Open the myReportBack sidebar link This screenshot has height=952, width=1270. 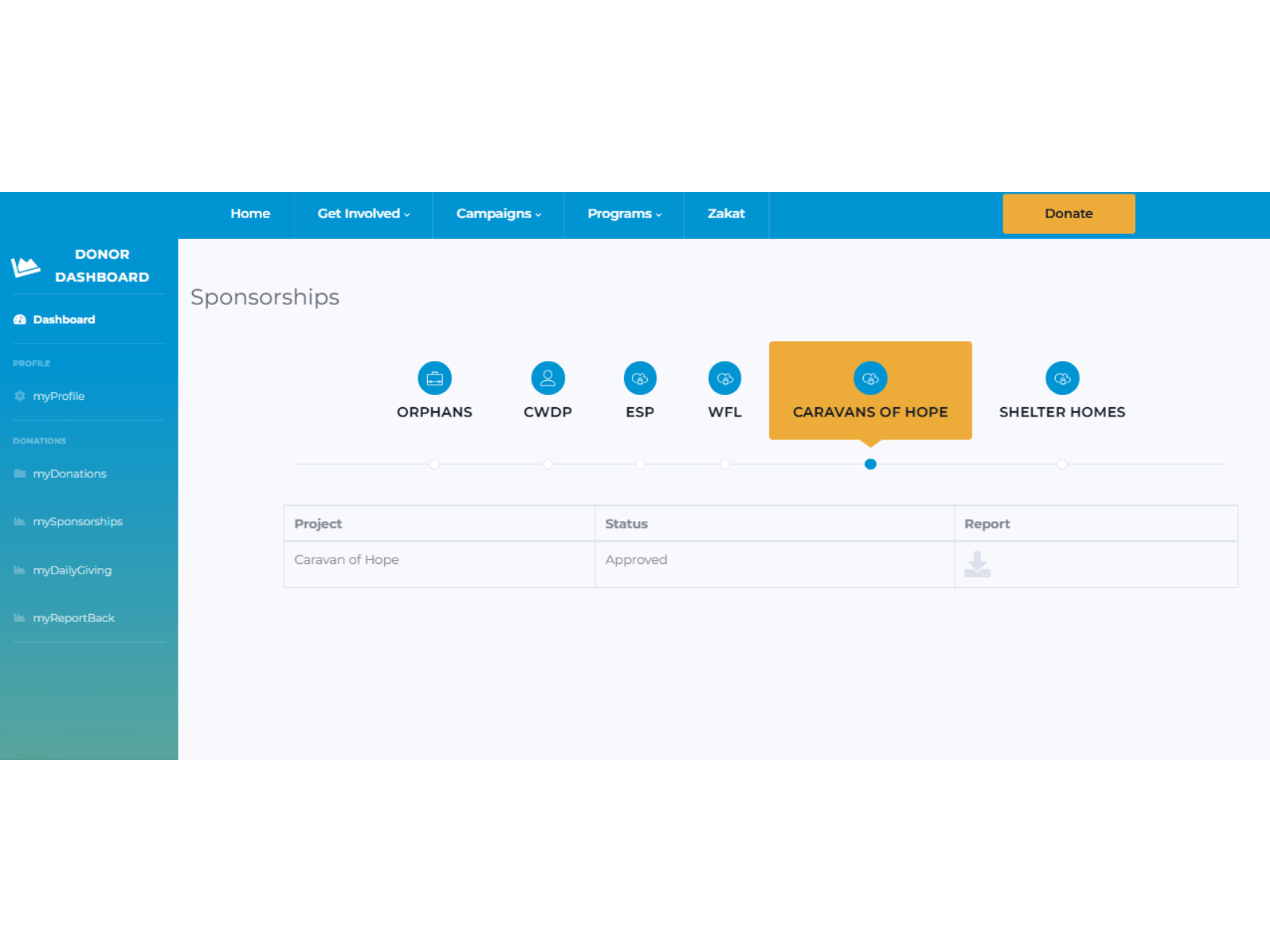pyautogui.click(x=74, y=618)
